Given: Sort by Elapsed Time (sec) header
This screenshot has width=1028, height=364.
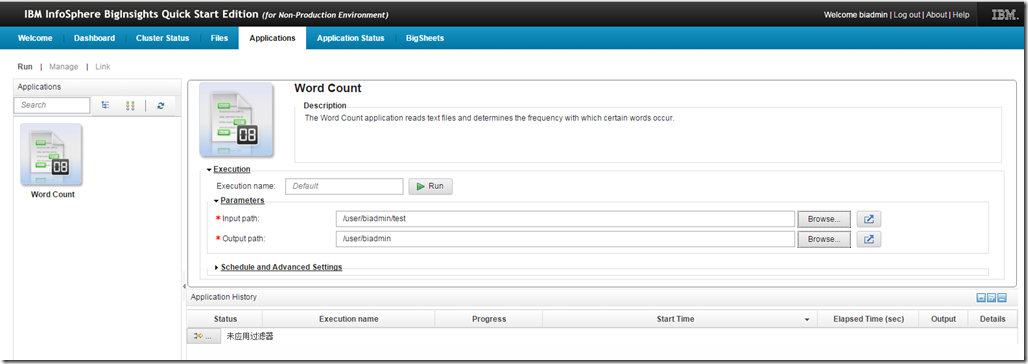Looking at the screenshot, I should (x=868, y=319).
